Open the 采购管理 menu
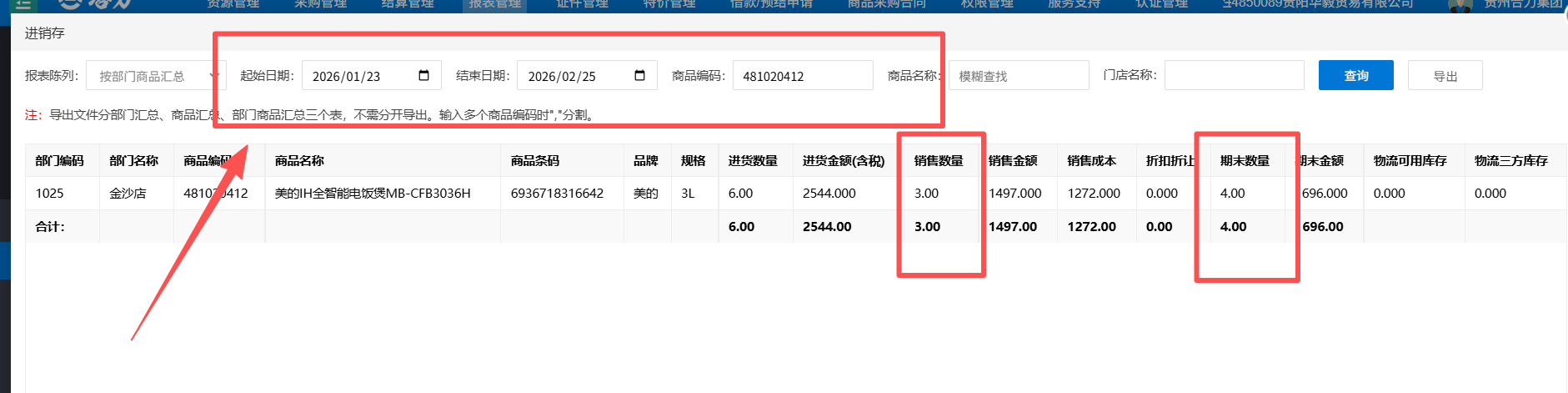The image size is (1568, 393). coord(320,4)
